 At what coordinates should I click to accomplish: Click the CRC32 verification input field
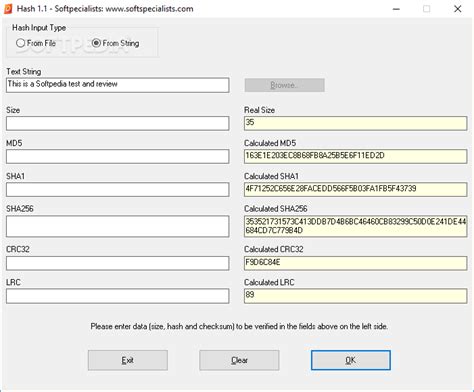click(117, 263)
